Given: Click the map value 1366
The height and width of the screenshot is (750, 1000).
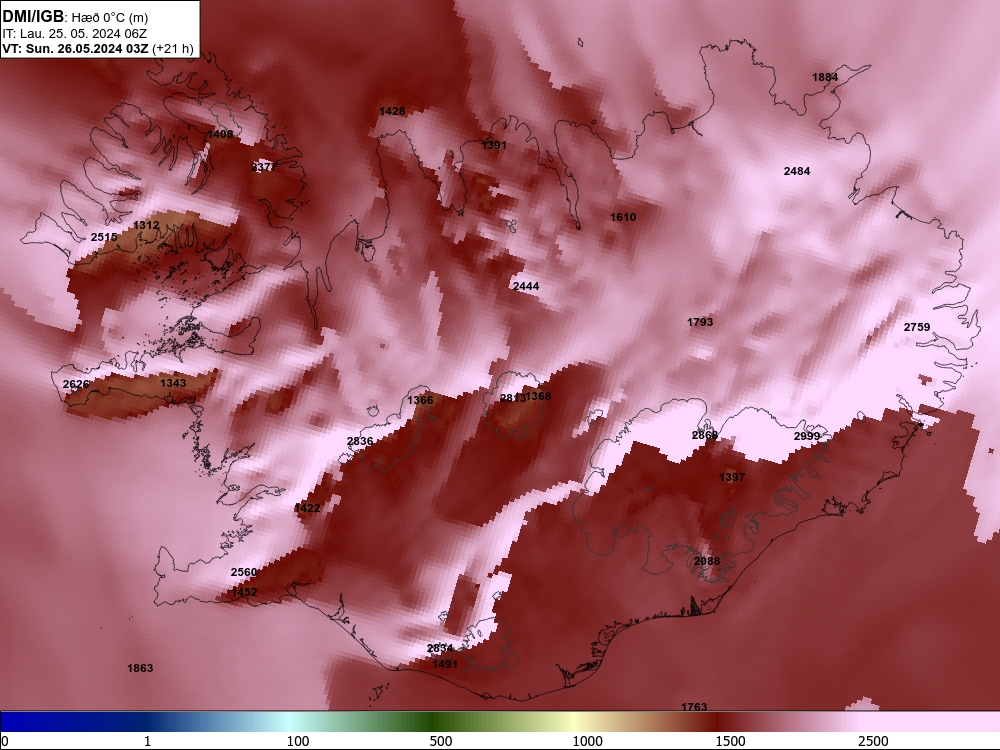Looking at the screenshot, I should 420,400.
